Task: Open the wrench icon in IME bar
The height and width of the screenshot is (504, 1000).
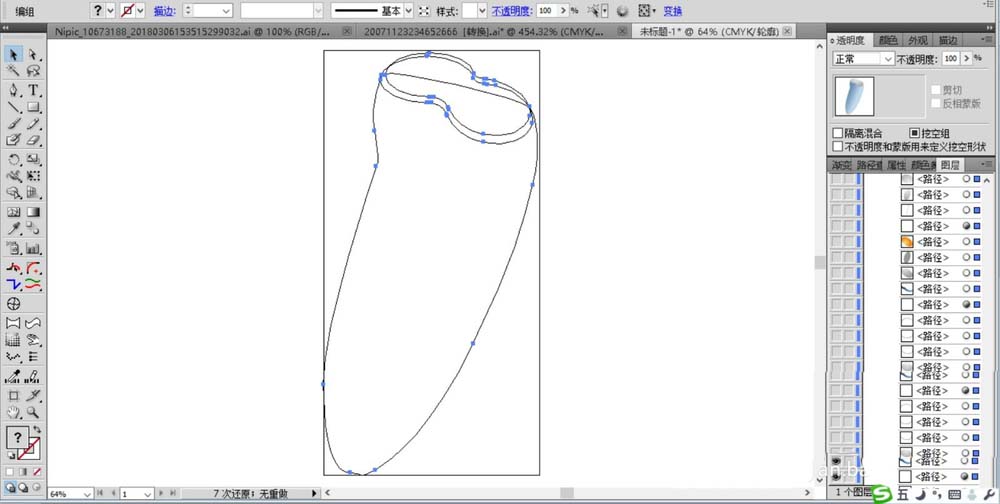Action: point(990,494)
